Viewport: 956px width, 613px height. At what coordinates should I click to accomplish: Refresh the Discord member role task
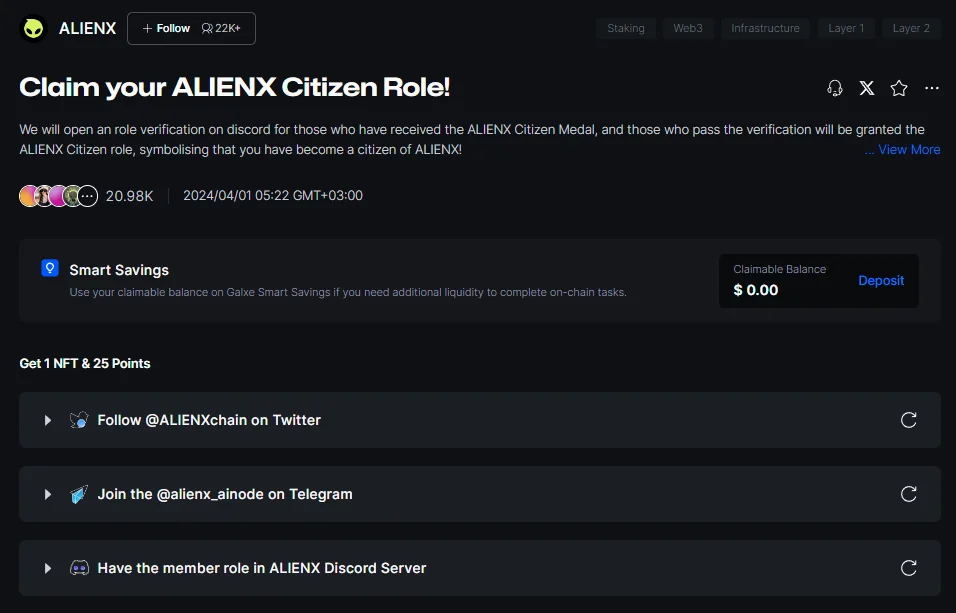tap(908, 568)
